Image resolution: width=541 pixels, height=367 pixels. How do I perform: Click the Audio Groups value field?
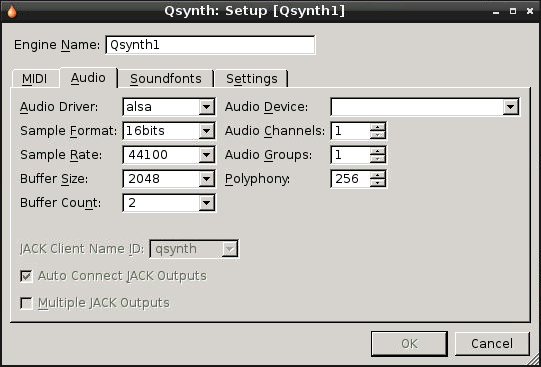tap(351, 155)
